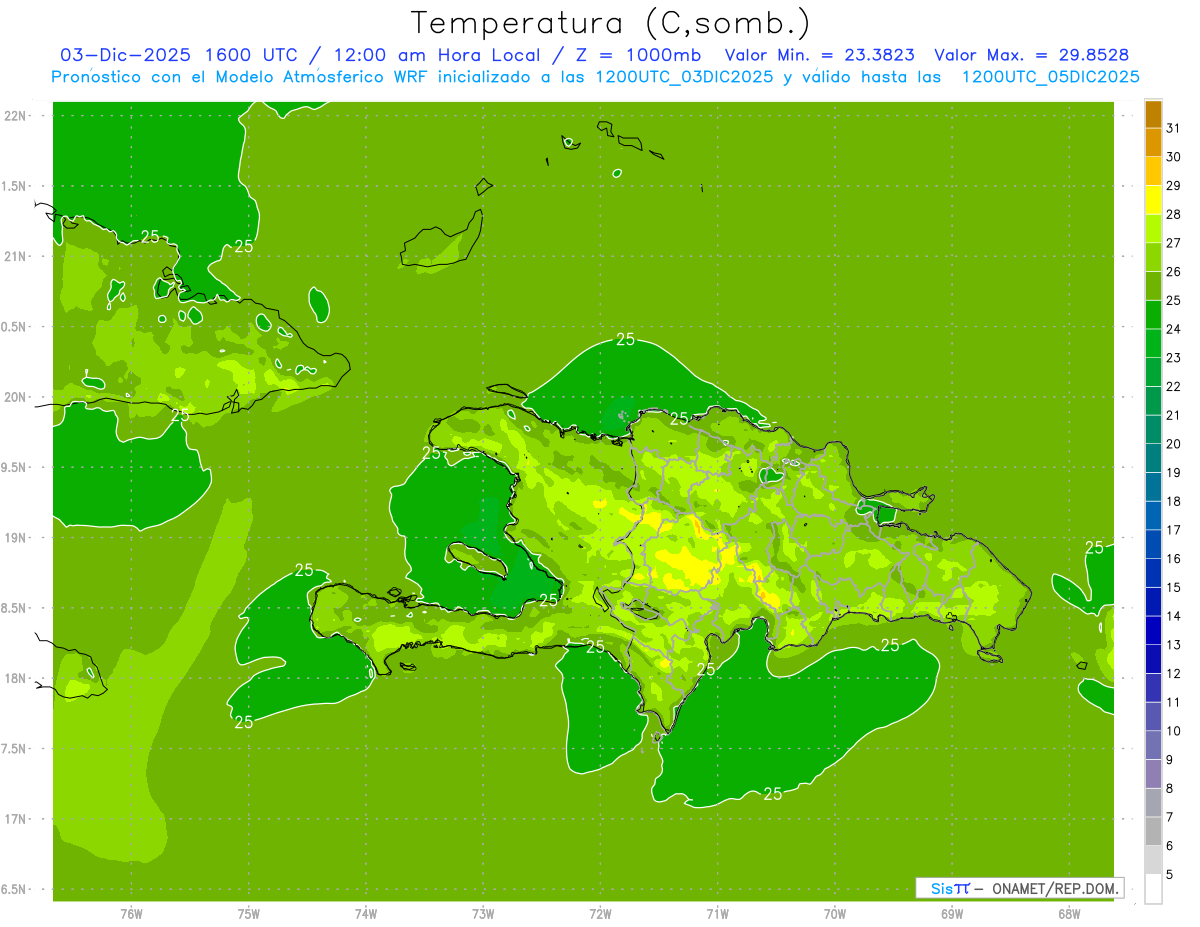Click the '12' value on the color scale
The height and width of the screenshot is (927, 1200).
click(1174, 674)
